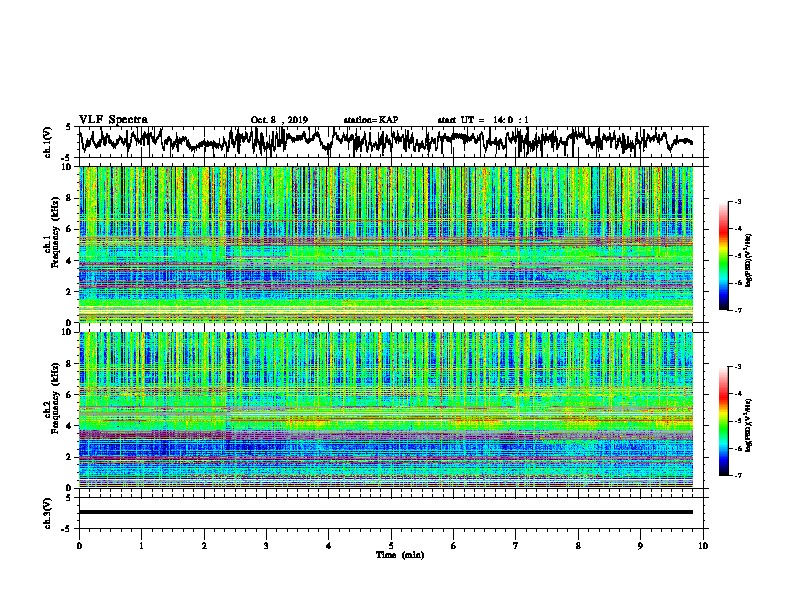This screenshot has width=792, height=612.
Task: Click the "3" tick on the time axis
Action: click(266, 546)
